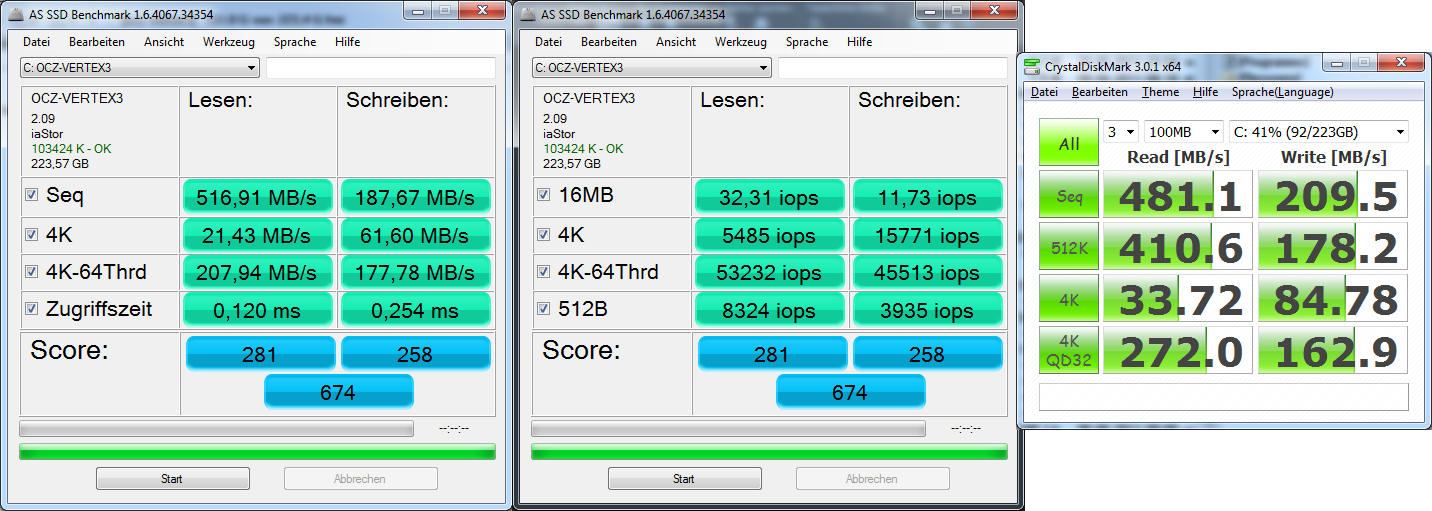Open the drive dropdown in left AS SSD window
The image size is (1432, 511).
coord(139,68)
